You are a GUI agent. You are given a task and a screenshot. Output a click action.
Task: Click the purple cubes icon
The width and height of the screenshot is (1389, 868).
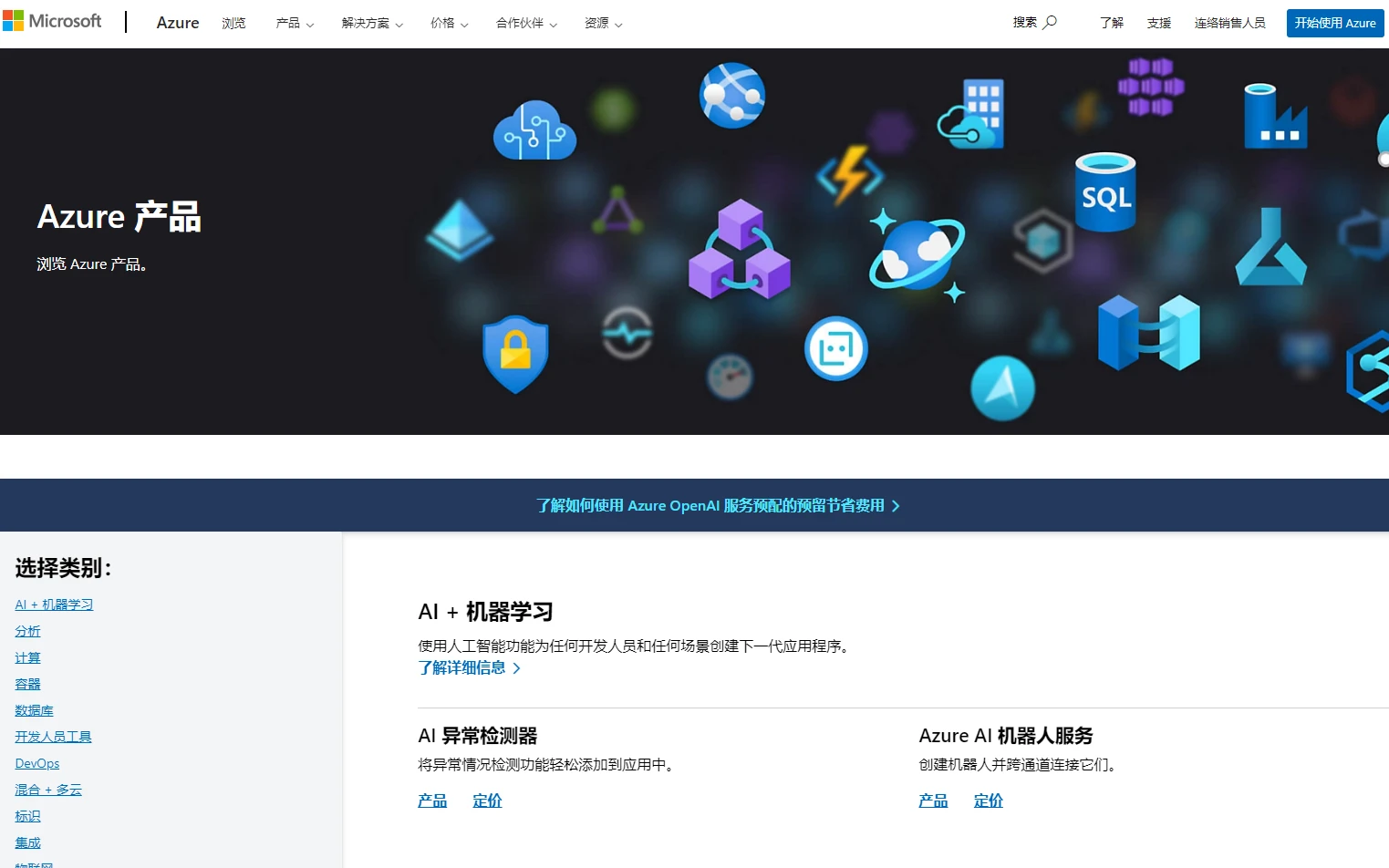click(x=740, y=251)
